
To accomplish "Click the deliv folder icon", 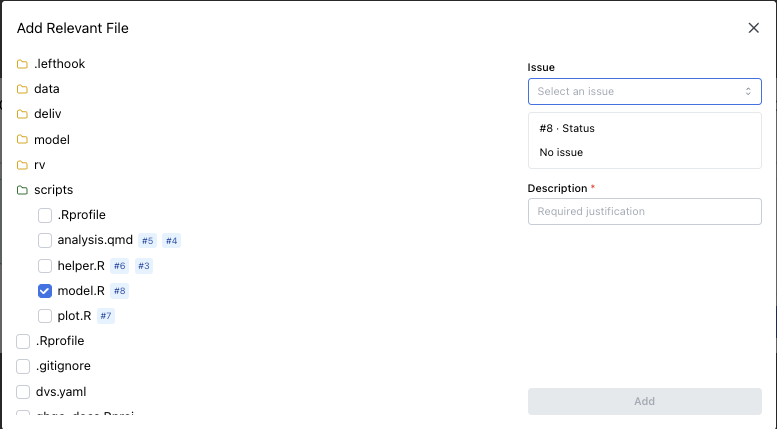I will click(22, 114).
